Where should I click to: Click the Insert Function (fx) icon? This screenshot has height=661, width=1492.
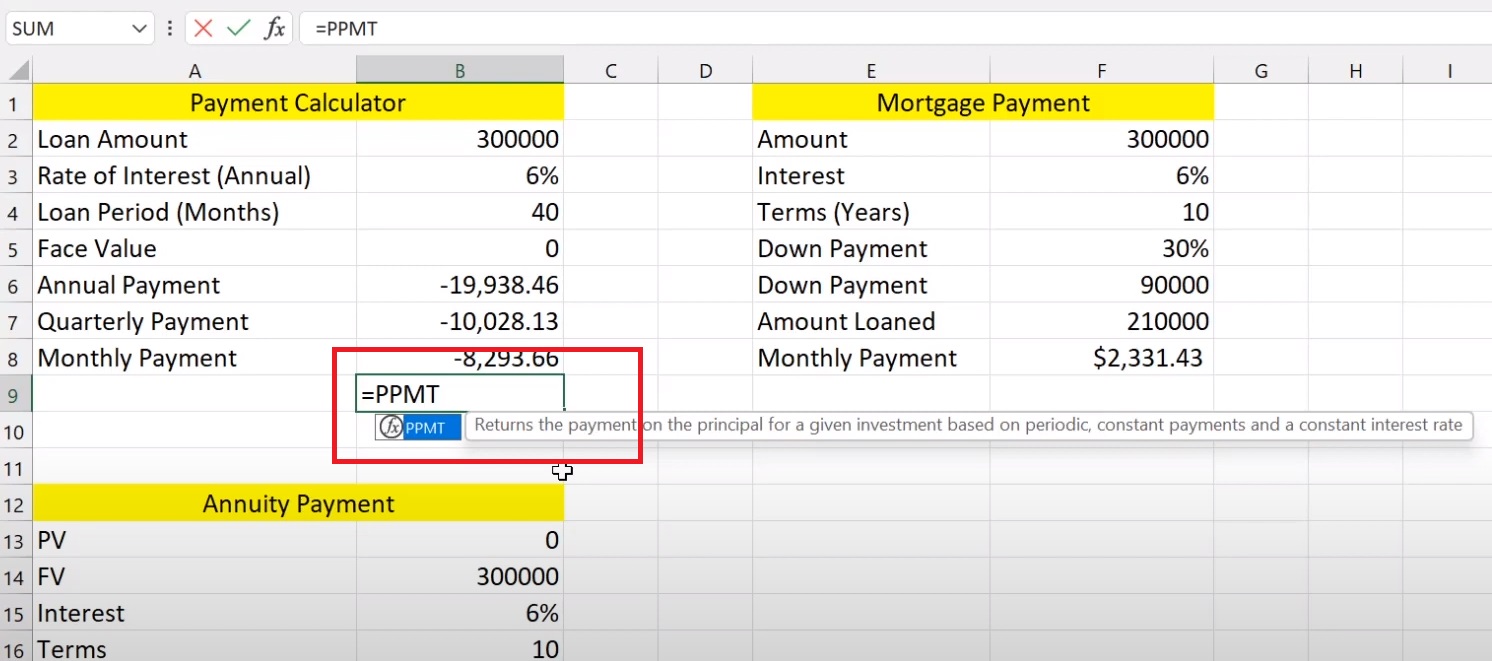(x=276, y=28)
